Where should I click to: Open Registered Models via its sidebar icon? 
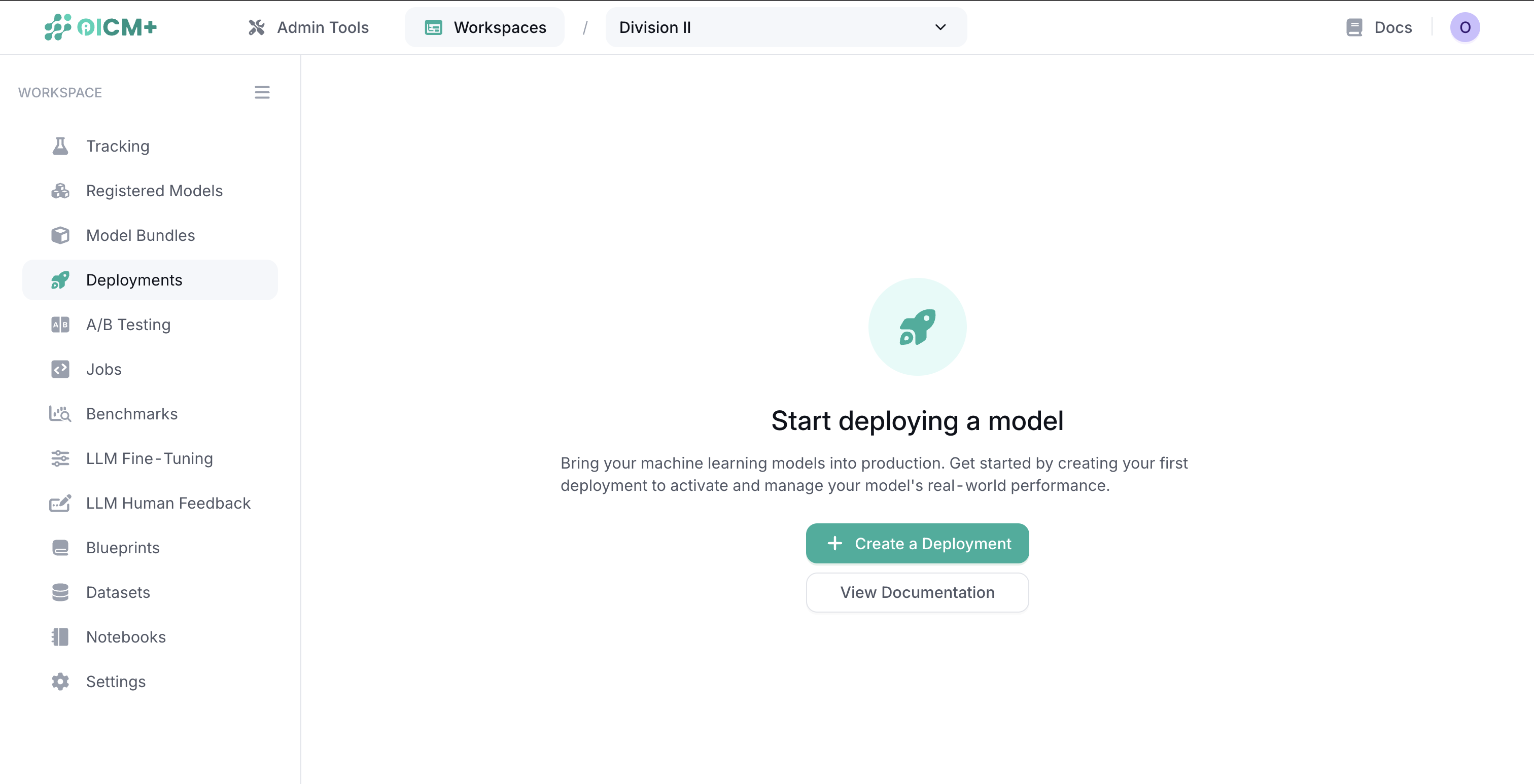pyautogui.click(x=59, y=191)
